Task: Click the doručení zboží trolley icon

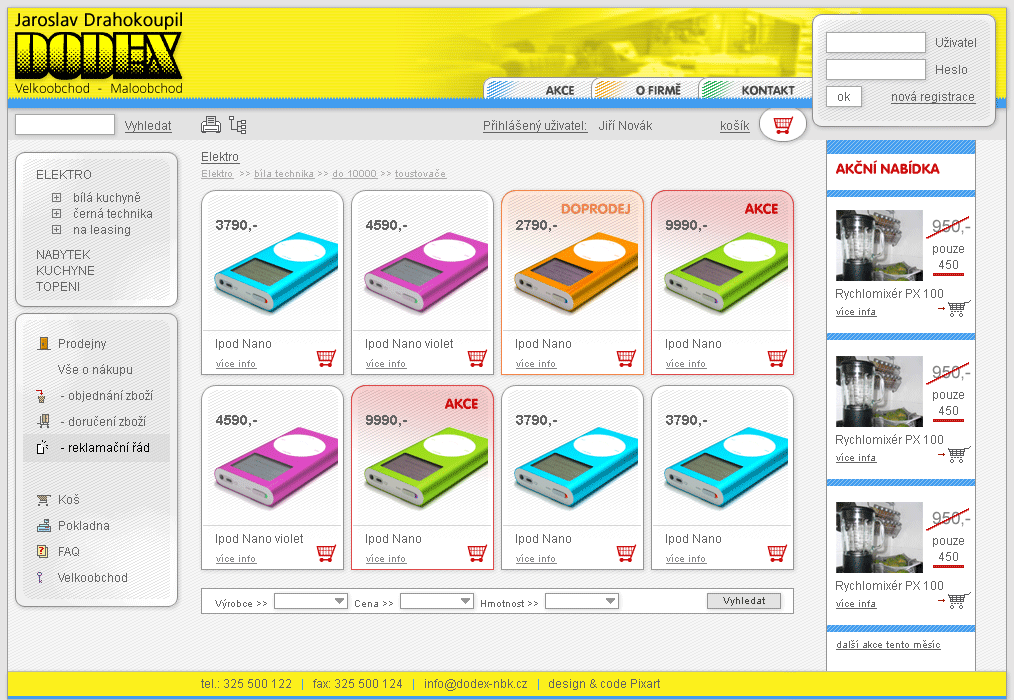Action: (43, 421)
